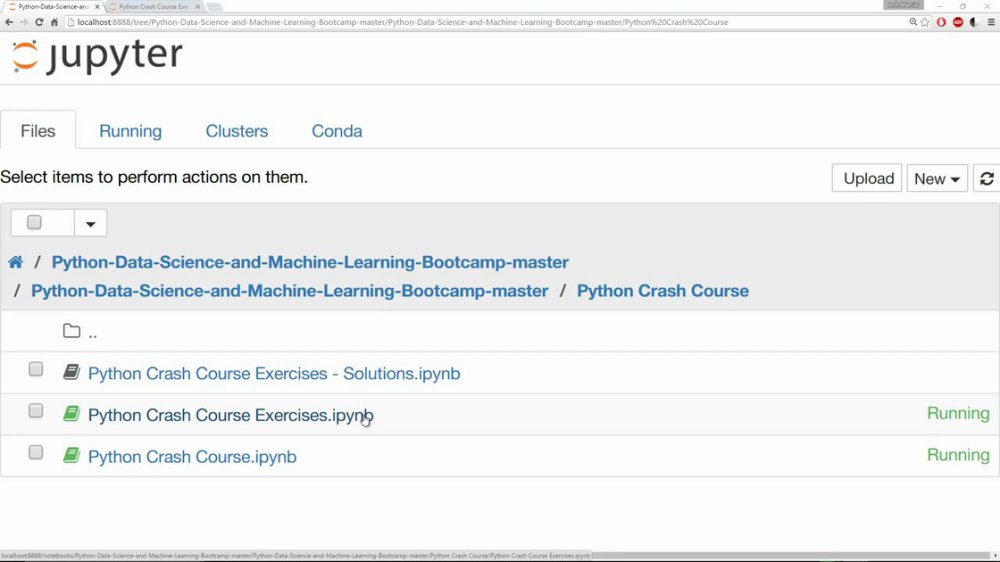Select the Python-Data-Science browser tab

click(x=52, y=6)
